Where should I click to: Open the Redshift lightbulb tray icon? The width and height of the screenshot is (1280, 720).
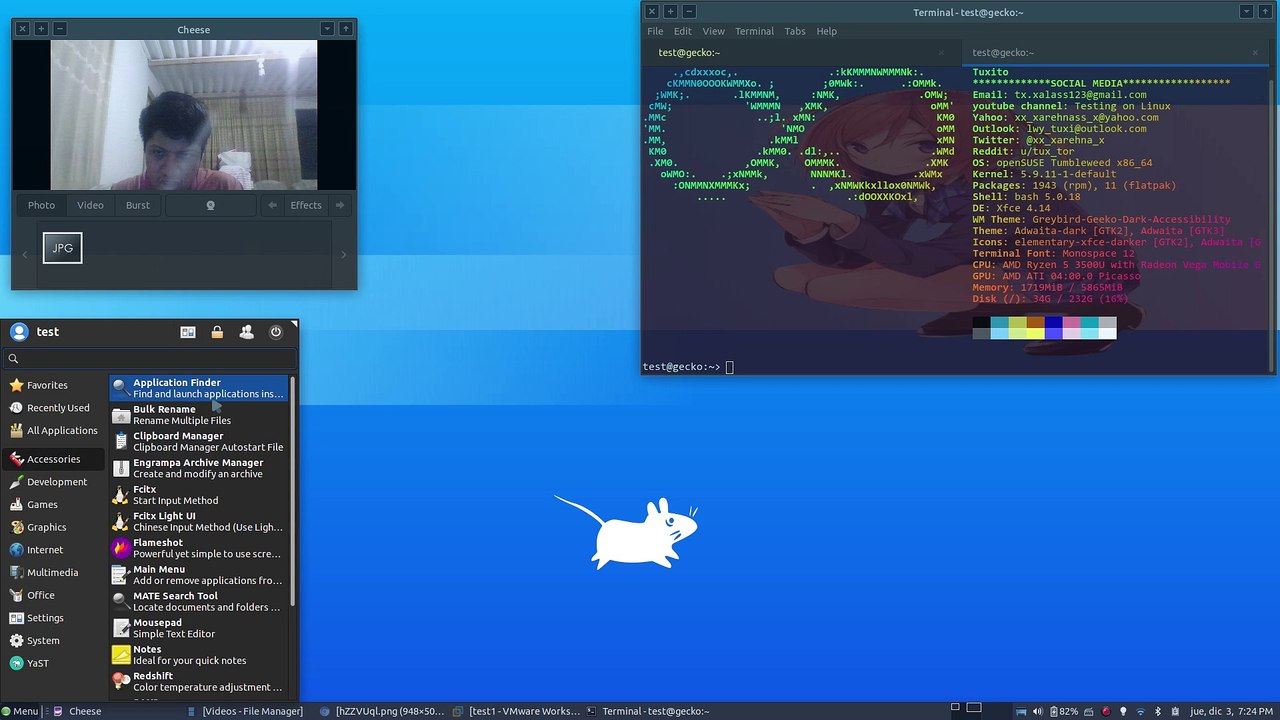pyautogui.click(x=1123, y=711)
